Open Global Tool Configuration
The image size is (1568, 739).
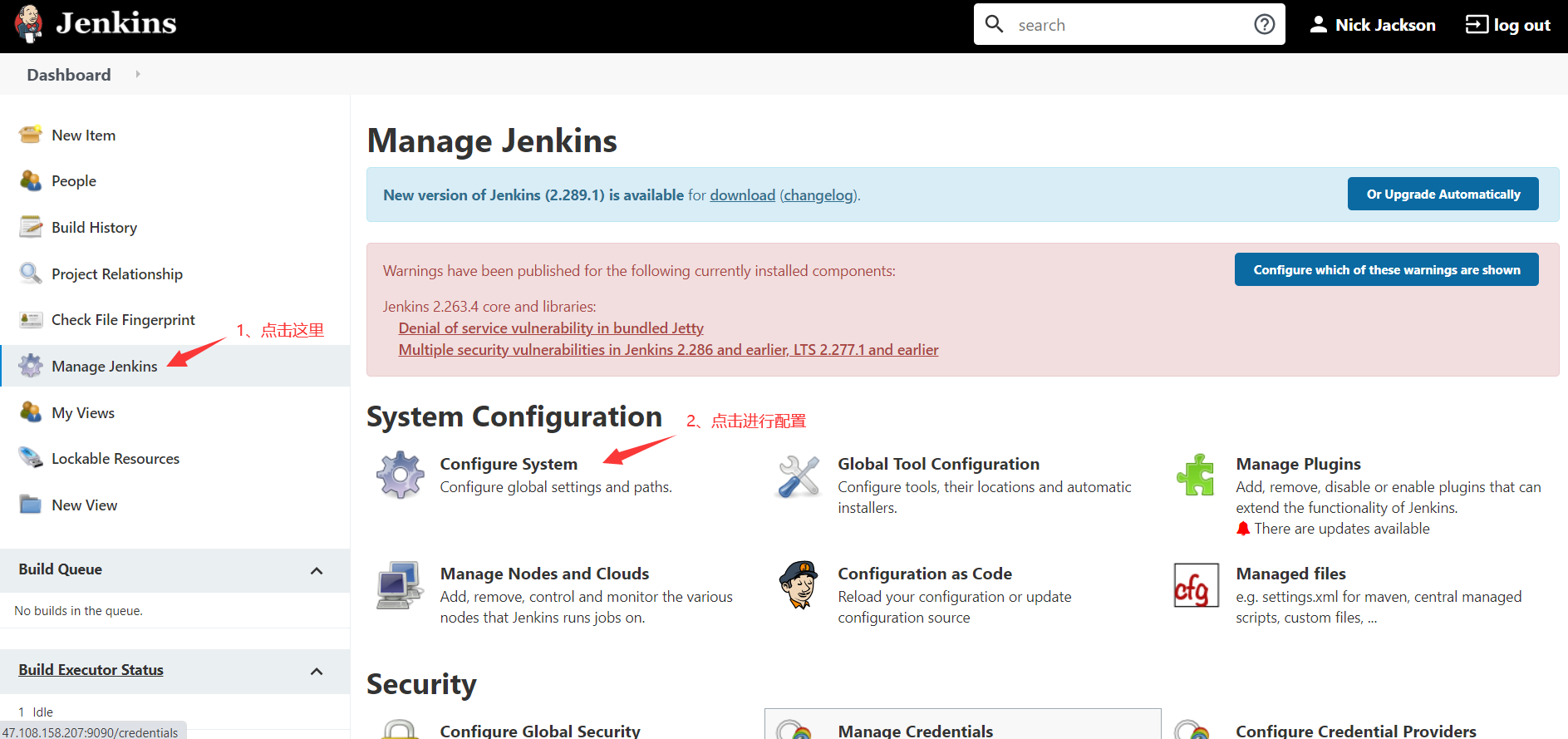tap(938, 464)
